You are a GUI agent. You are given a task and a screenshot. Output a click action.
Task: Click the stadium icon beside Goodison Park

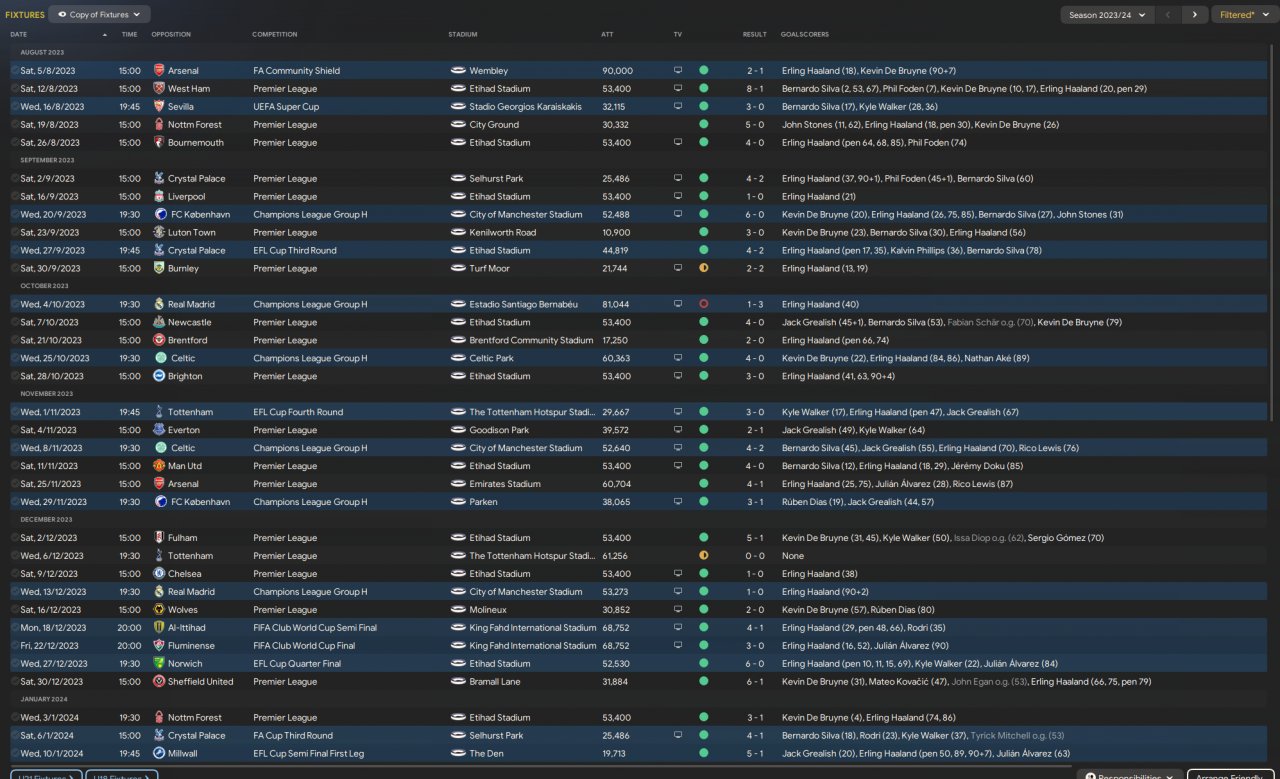tap(458, 430)
